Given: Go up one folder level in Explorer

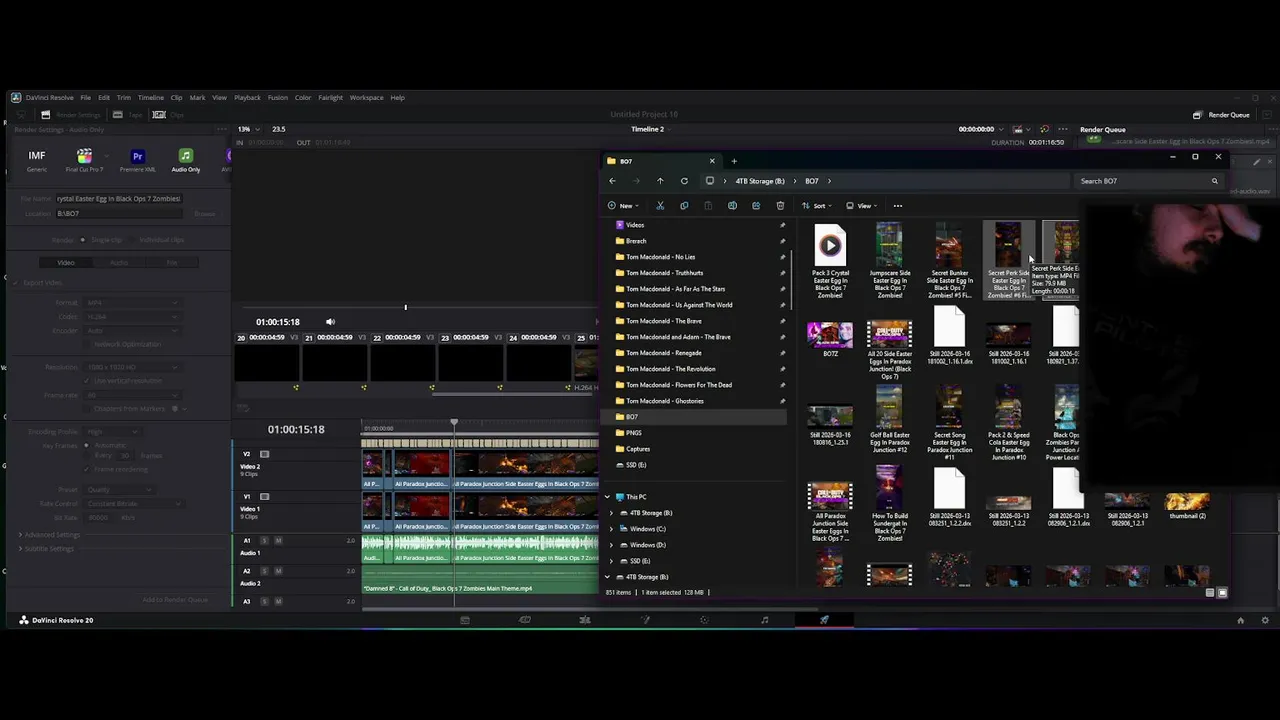Looking at the screenshot, I should [660, 181].
